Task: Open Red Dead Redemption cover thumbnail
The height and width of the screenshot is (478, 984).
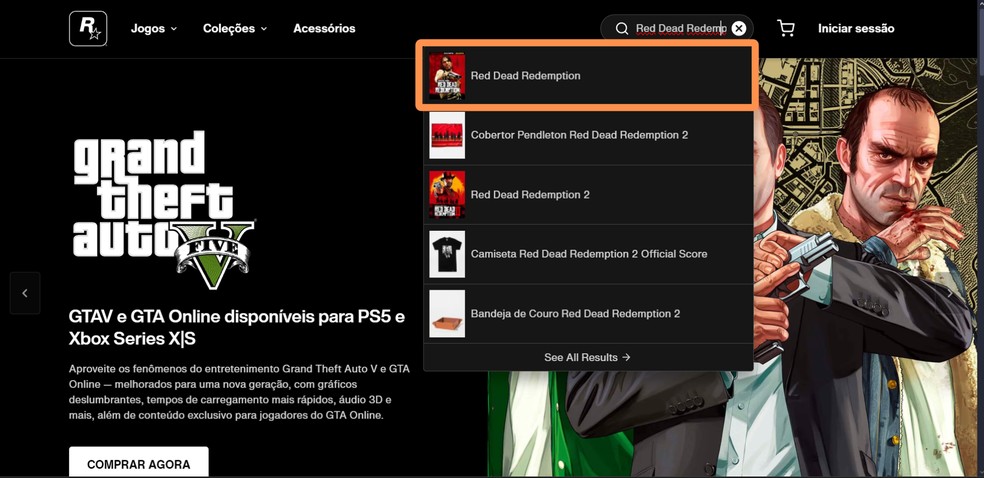Action: [447, 76]
